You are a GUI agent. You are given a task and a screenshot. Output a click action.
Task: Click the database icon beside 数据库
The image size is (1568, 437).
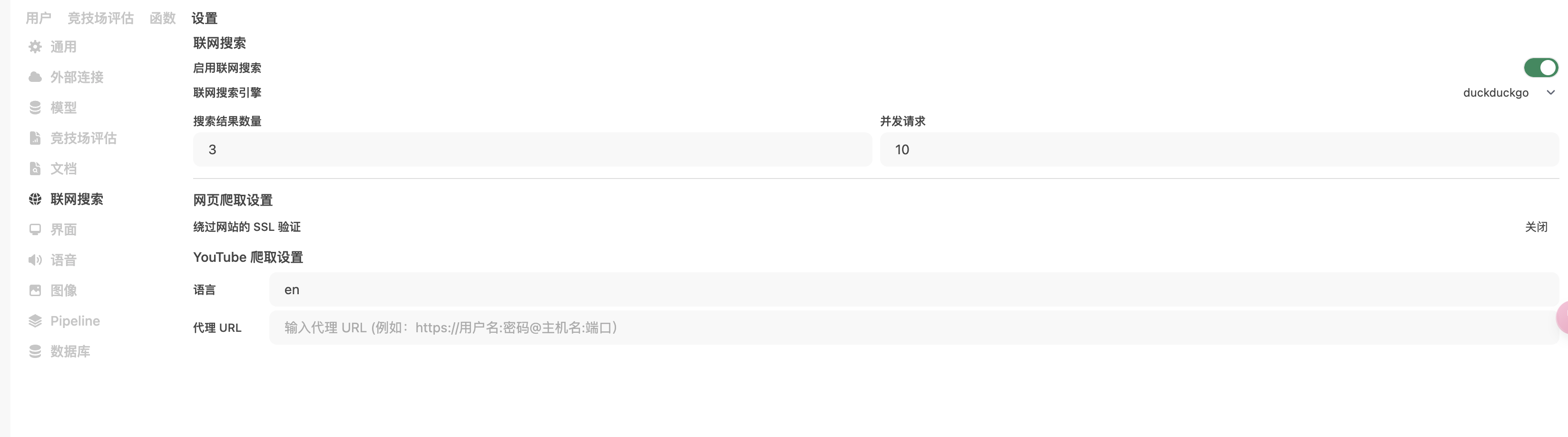click(35, 352)
